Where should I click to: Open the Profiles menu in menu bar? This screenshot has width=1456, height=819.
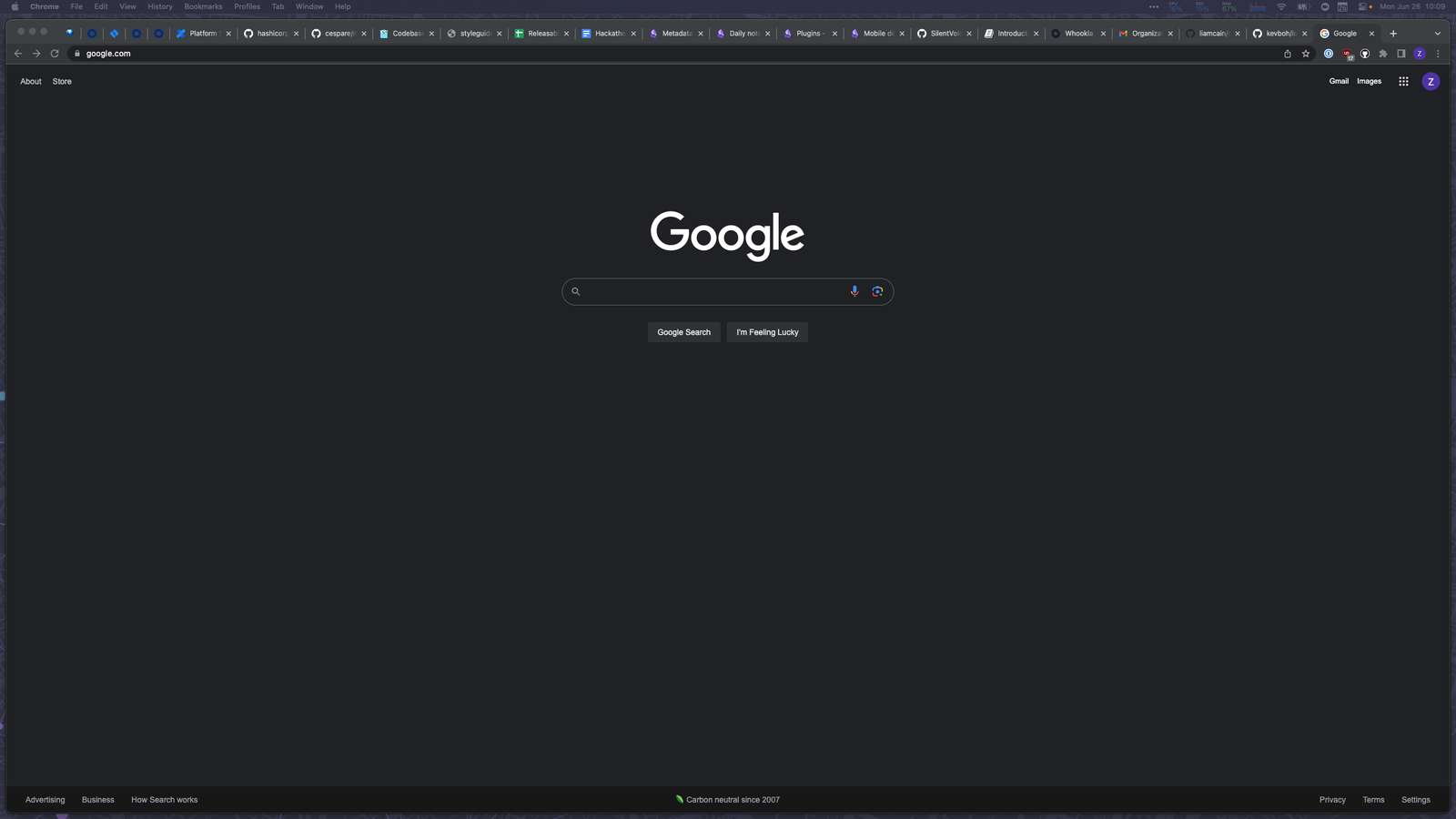[x=248, y=6]
